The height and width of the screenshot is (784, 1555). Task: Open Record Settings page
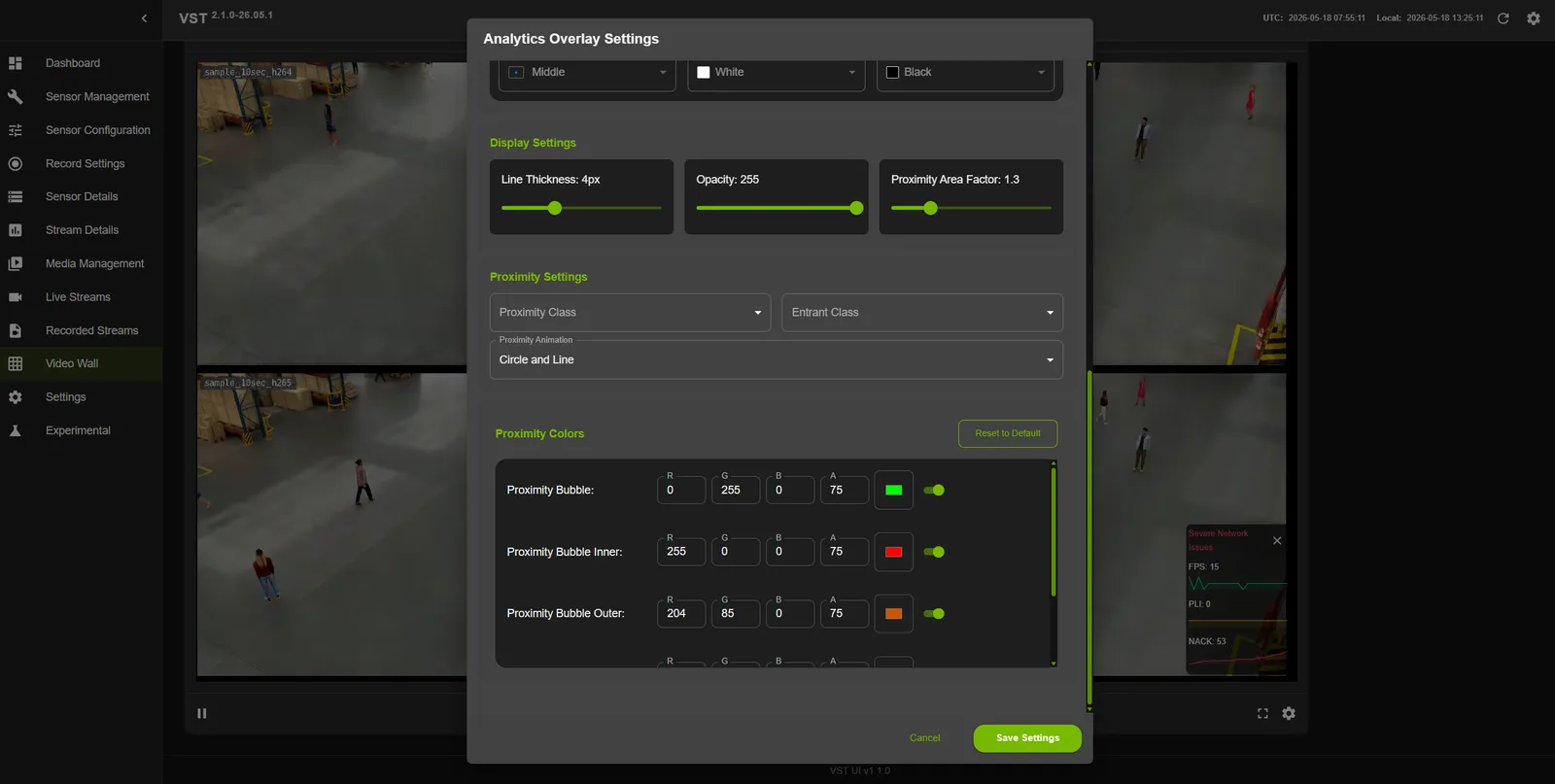(86, 163)
